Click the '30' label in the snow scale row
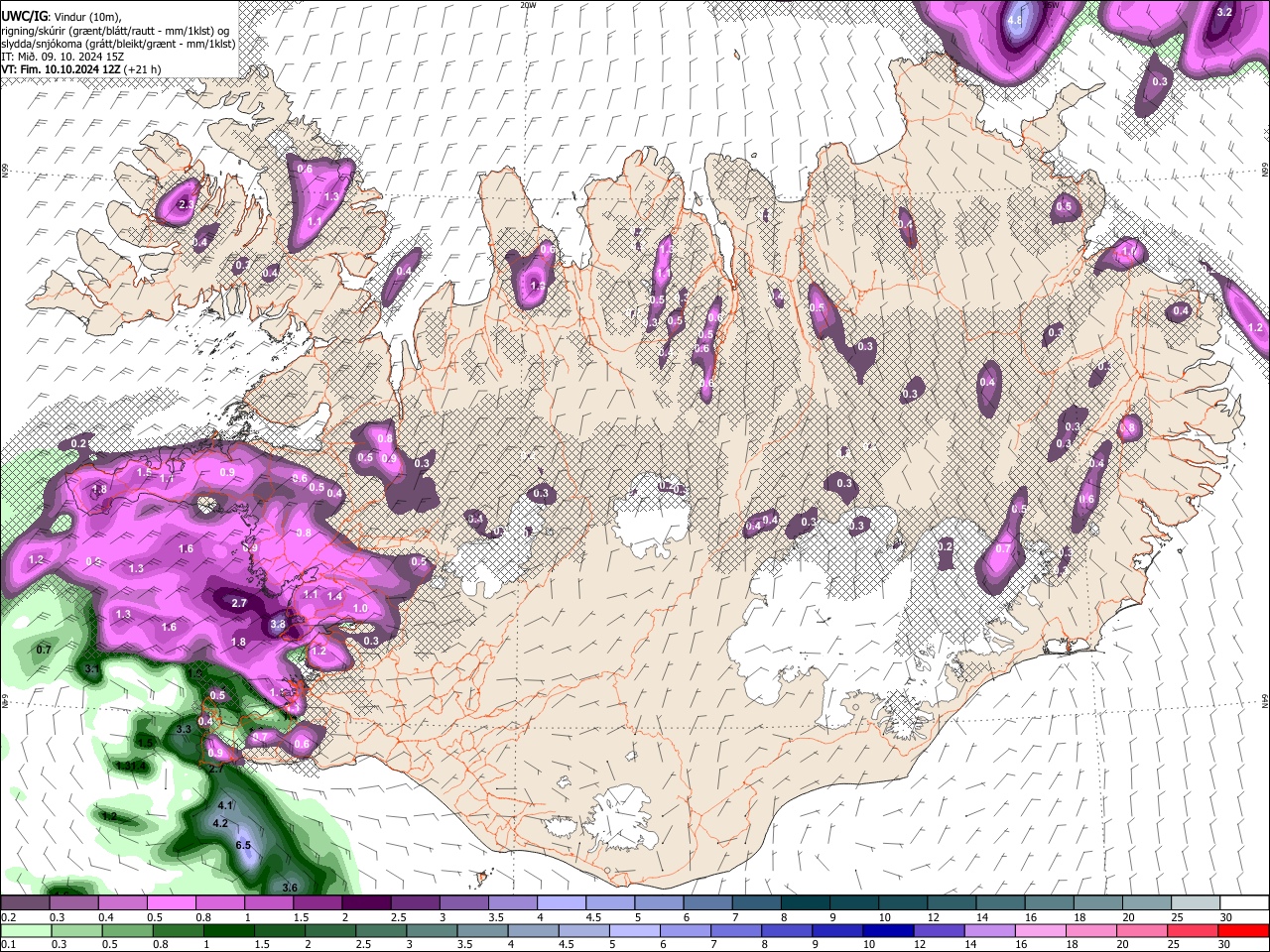The height and width of the screenshot is (952, 1270). click(x=1225, y=917)
